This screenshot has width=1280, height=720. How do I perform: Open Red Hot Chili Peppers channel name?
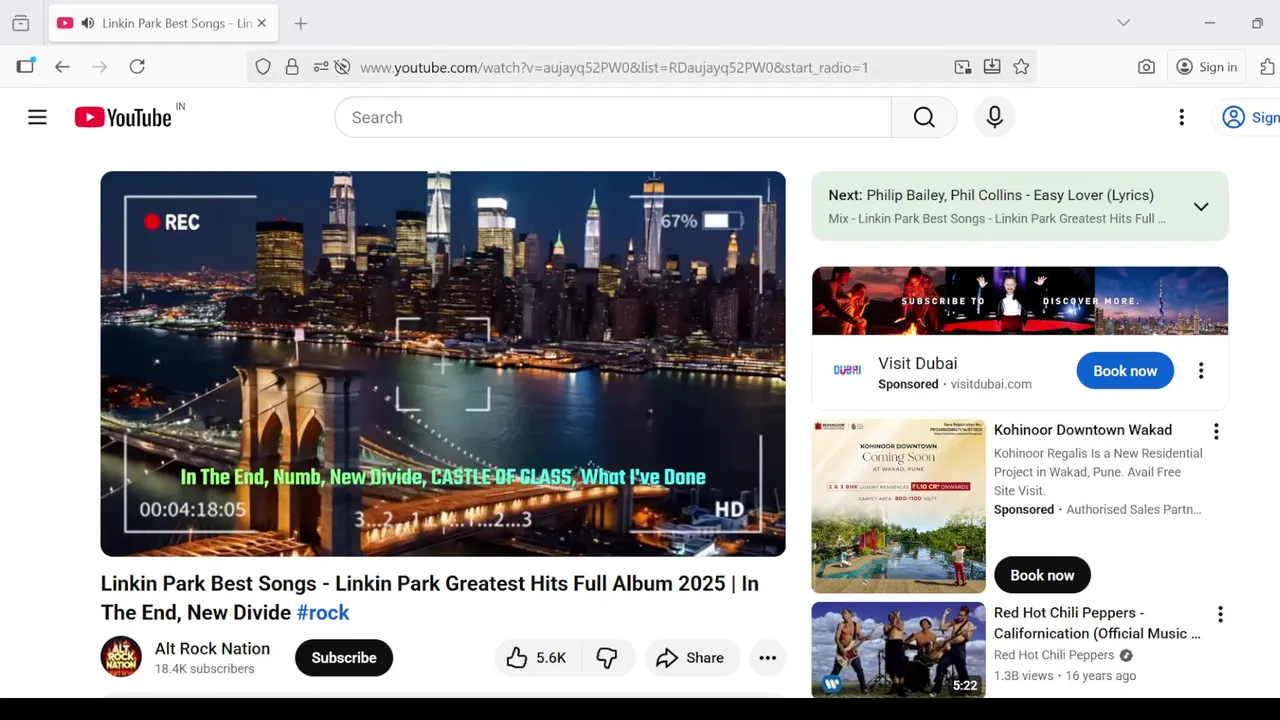pos(1054,655)
